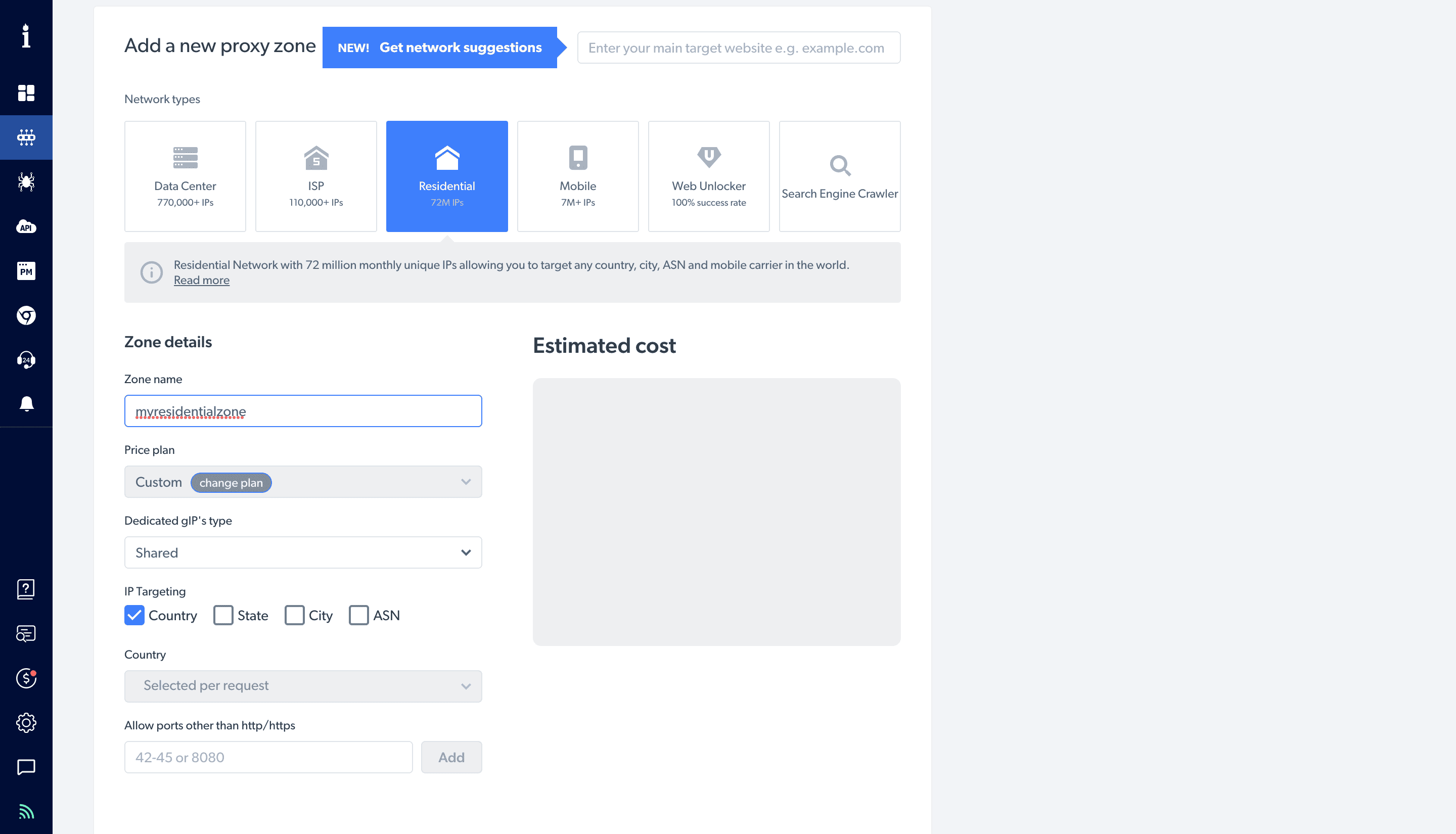Click the Read more link
Screen dimensions: 1456x834
(202, 280)
